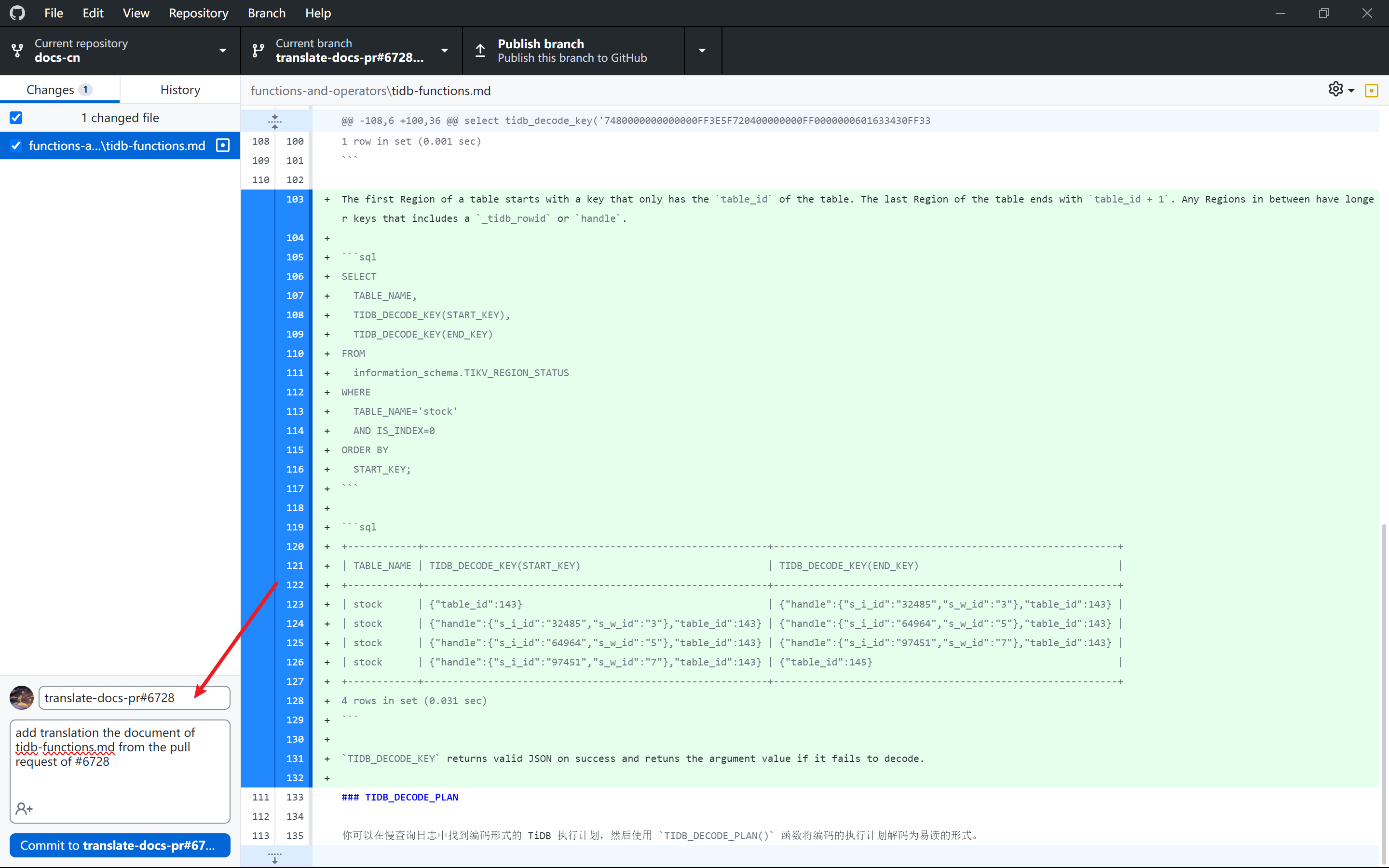Open the Repository menu
This screenshot has width=1389, height=868.
[198, 13]
